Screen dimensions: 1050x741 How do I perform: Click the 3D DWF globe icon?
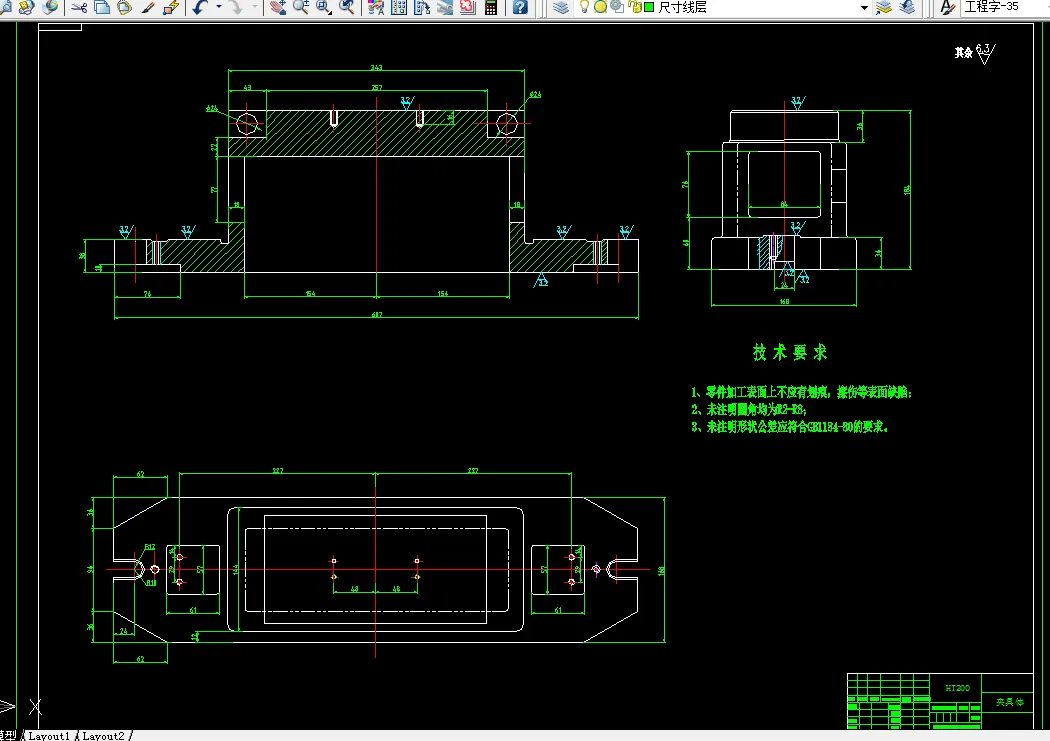(50, 7)
